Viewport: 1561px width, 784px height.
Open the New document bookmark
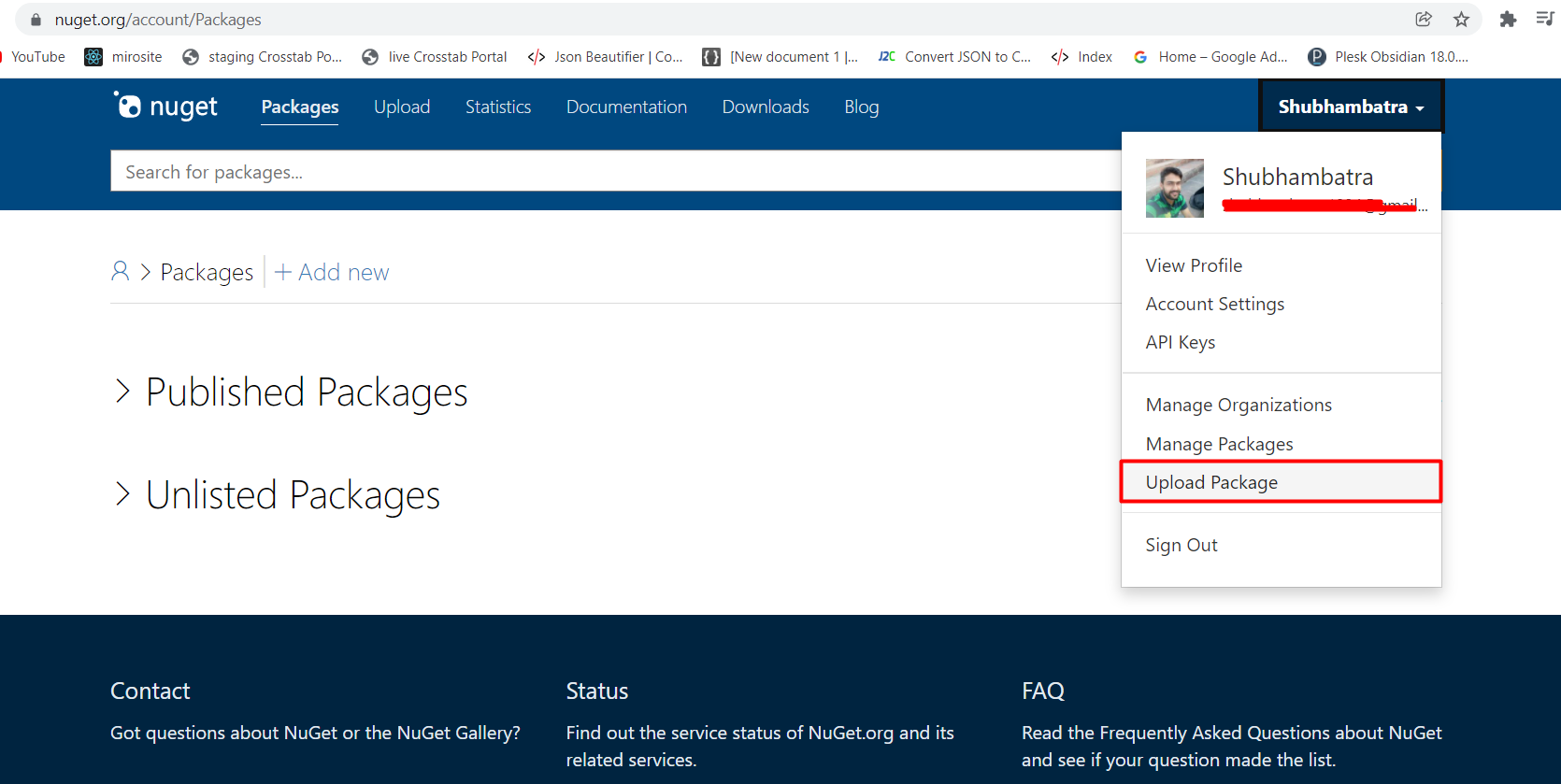780,57
